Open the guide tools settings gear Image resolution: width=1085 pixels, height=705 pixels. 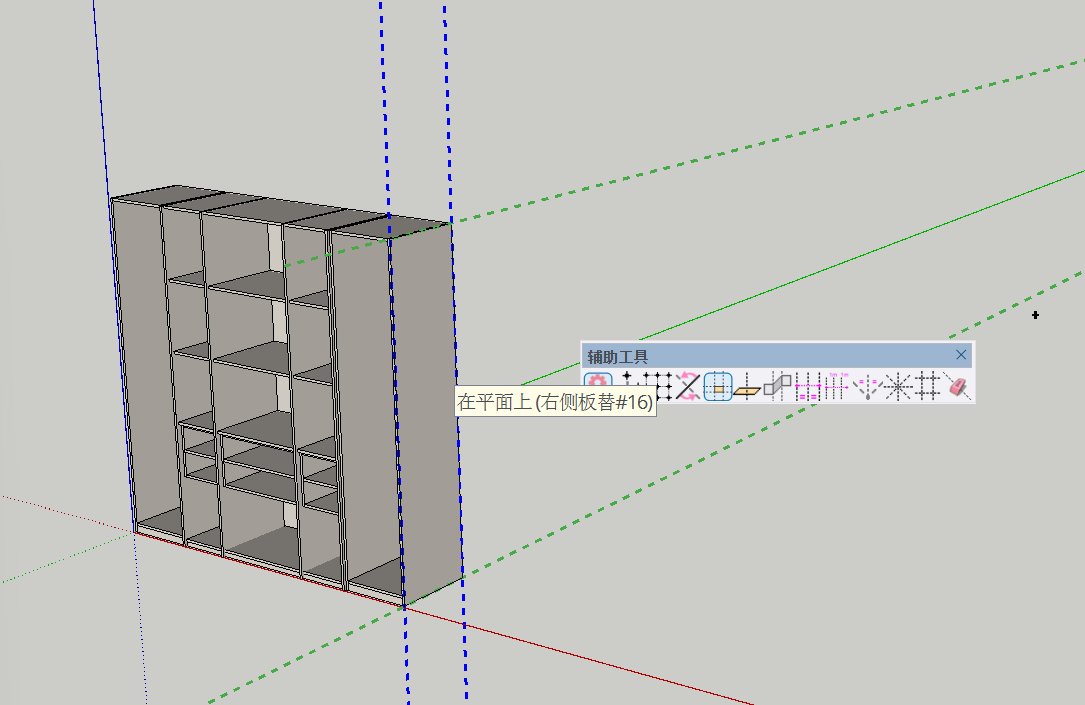598,386
